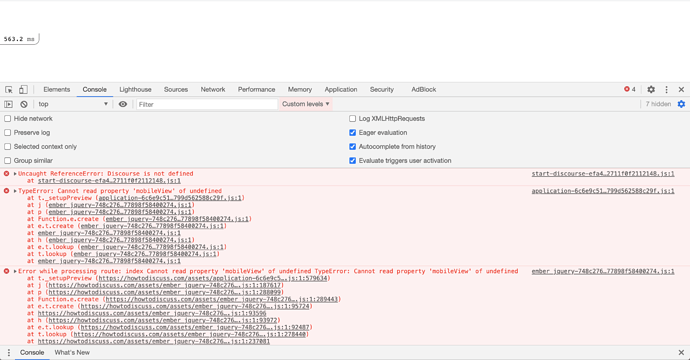Click the error icon next to Uncaught ReferenceError
Screen dimensions: 690x360
point(7,174)
